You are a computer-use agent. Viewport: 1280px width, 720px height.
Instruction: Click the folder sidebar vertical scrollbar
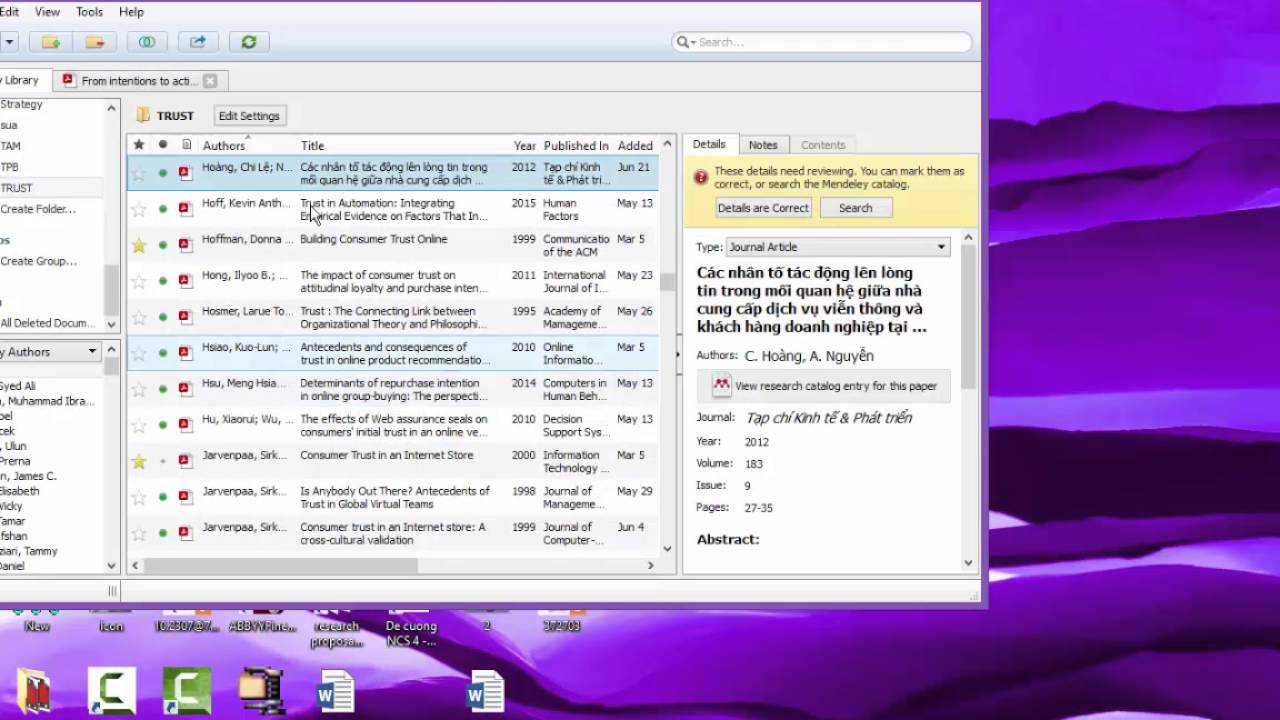coord(111,290)
